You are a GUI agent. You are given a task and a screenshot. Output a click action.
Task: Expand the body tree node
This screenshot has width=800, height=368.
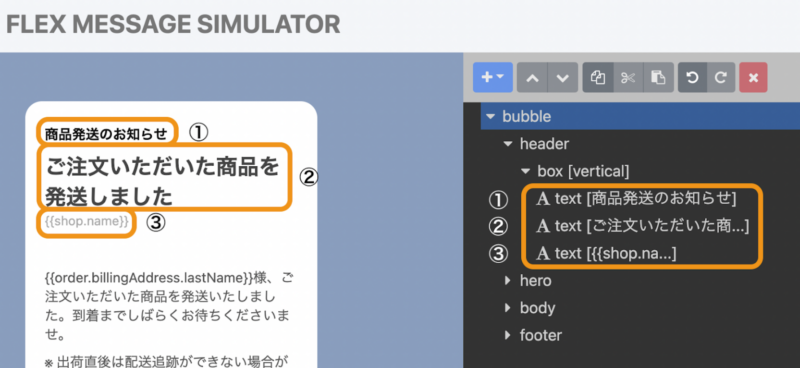pyautogui.click(x=508, y=308)
